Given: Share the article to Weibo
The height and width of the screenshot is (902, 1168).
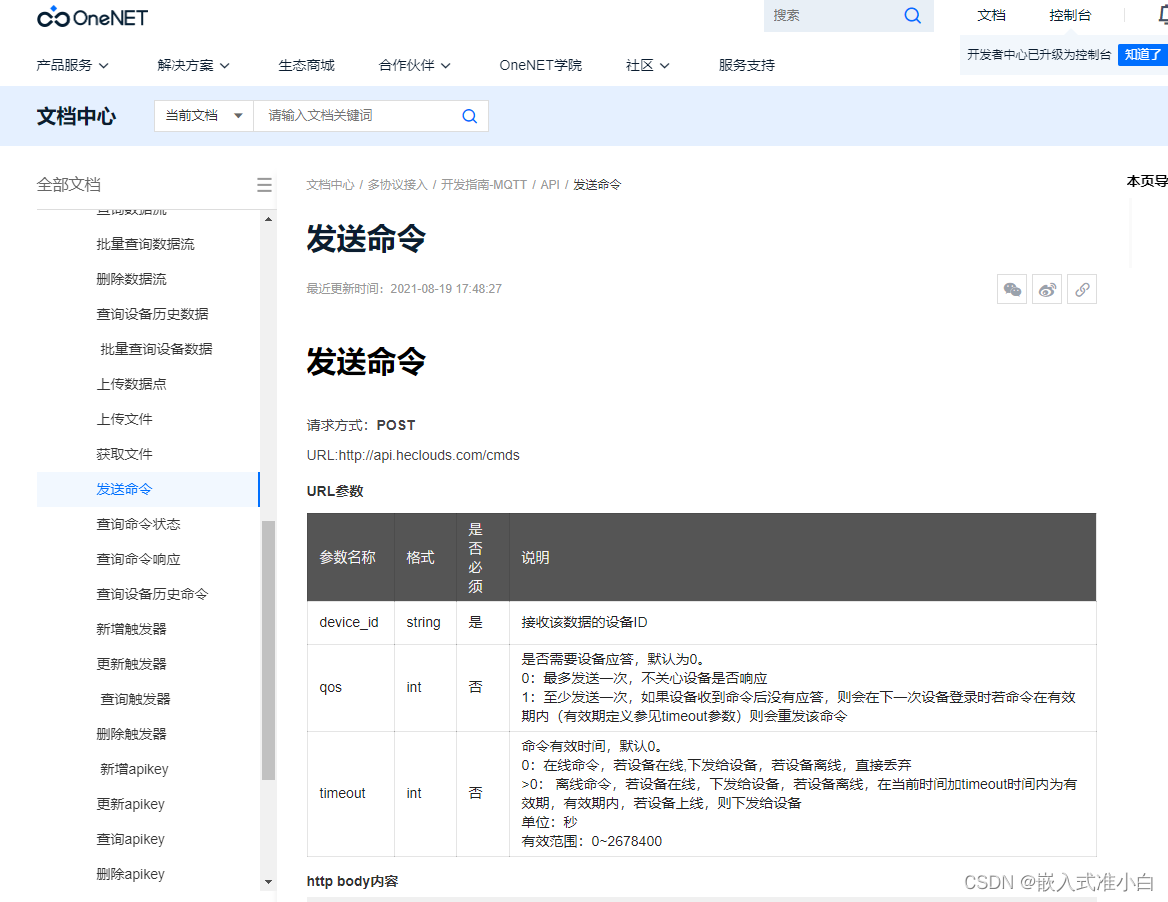Looking at the screenshot, I should [1046, 288].
